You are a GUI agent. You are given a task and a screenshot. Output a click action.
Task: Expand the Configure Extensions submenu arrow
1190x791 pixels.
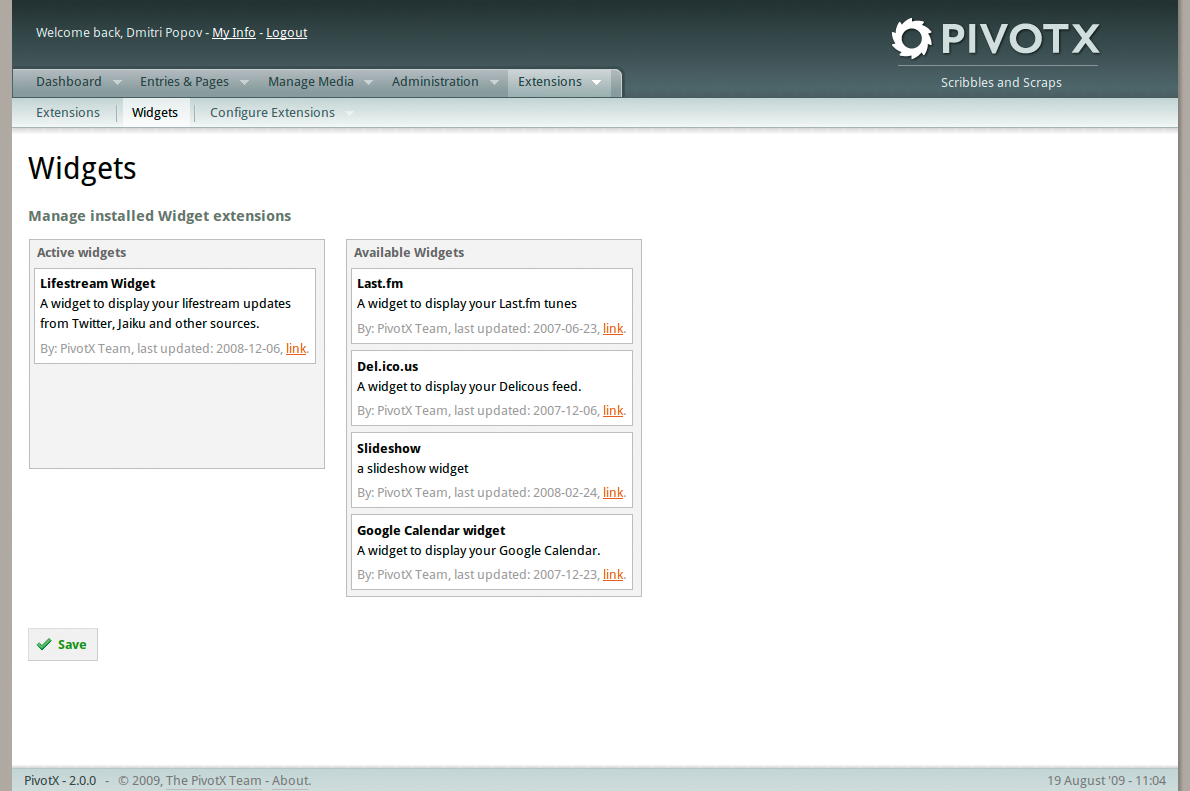point(349,113)
